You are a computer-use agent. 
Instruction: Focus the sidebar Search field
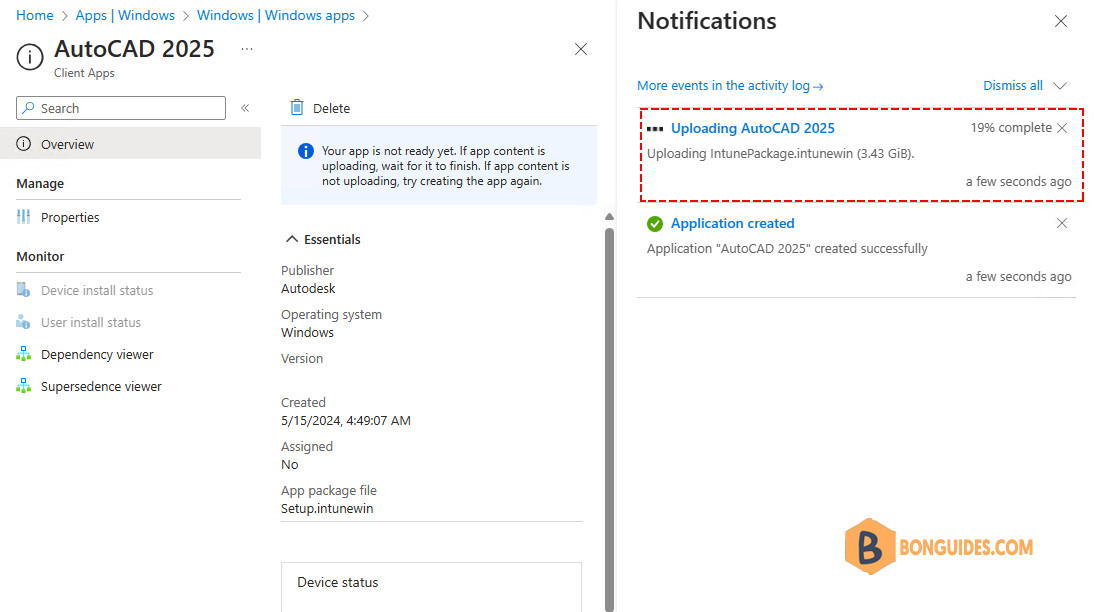coord(121,108)
